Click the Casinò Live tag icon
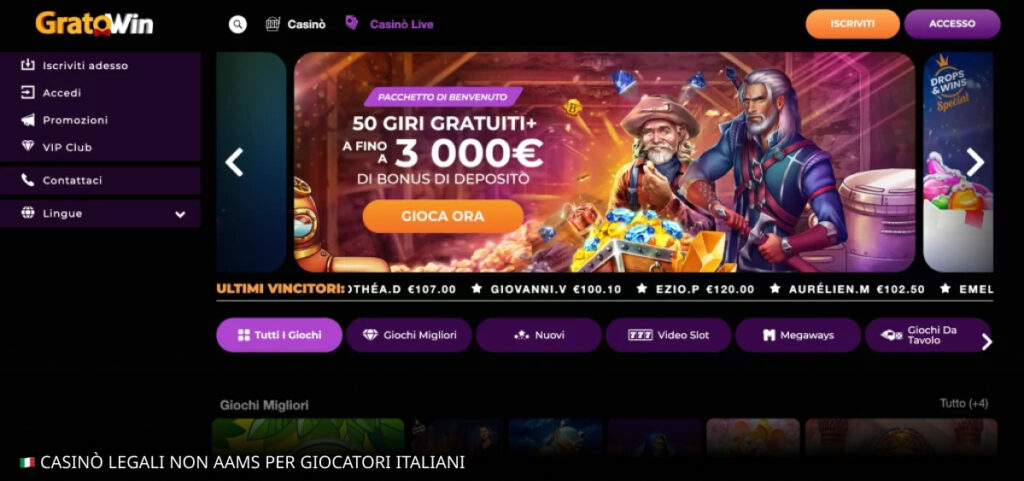 point(352,23)
